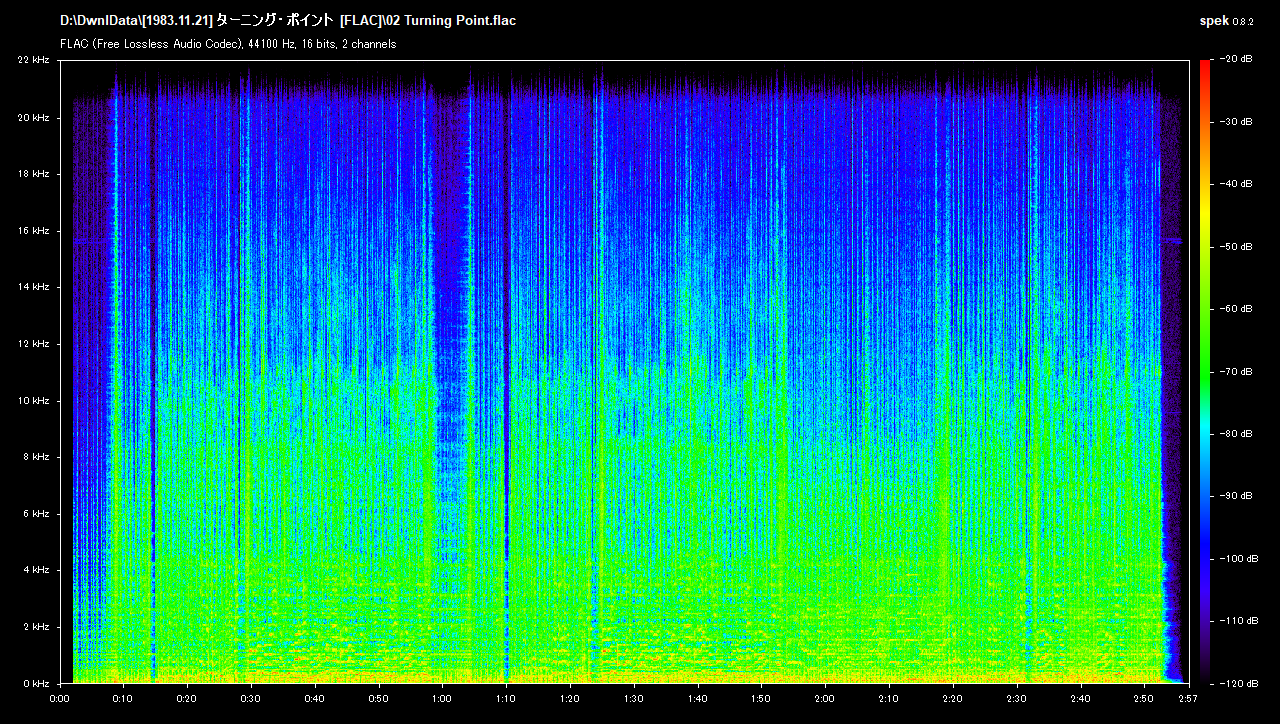This screenshot has height=724, width=1280.
Task: Click the 22 kHz frequency label
Action: pyautogui.click(x=33, y=61)
